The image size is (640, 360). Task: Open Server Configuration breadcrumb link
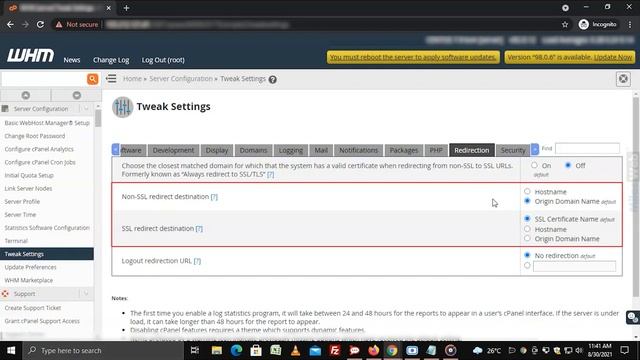click(181, 79)
